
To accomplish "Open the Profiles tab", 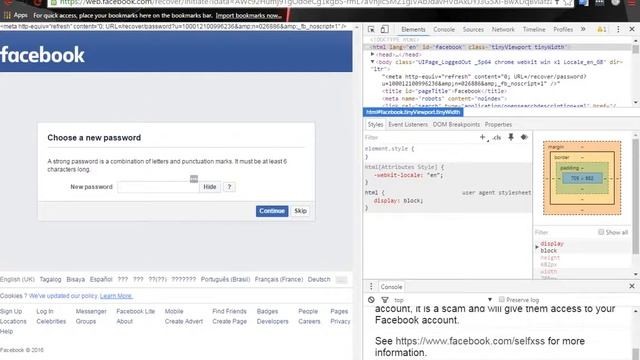I will click(x=563, y=29).
